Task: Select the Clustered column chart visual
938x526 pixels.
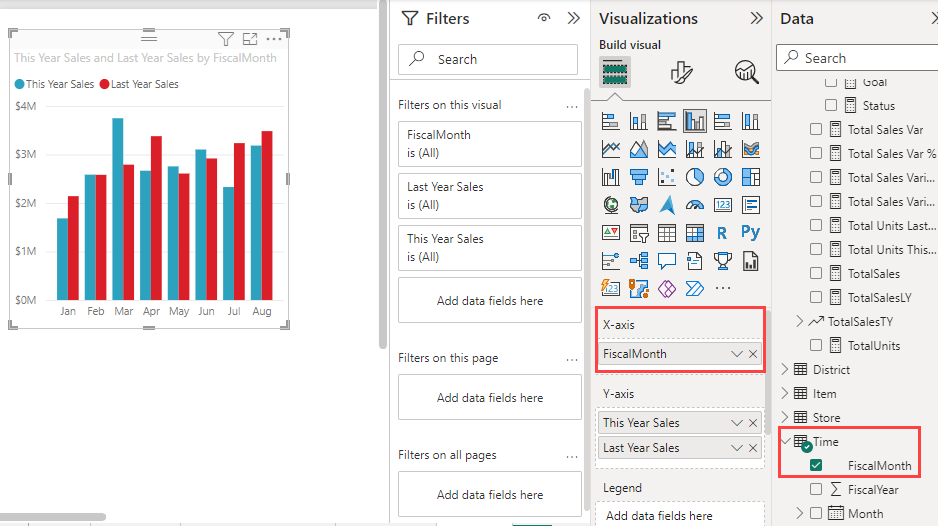Action: (695, 121)
